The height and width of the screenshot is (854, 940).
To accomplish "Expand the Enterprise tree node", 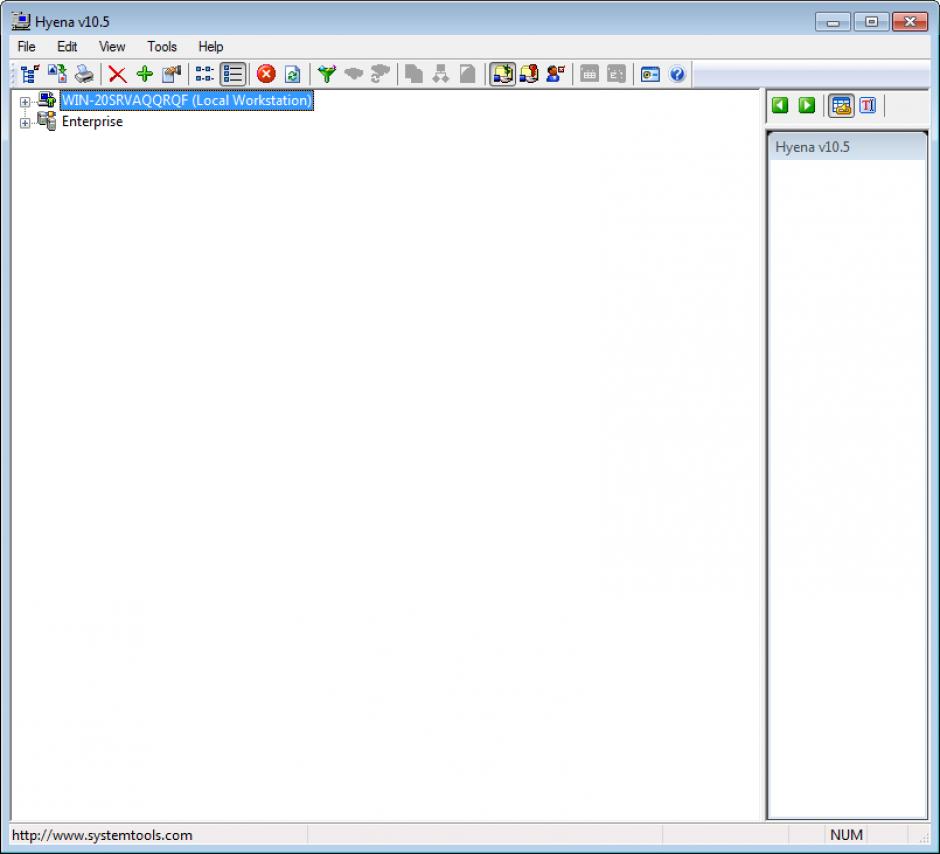I will coord(25,123).
